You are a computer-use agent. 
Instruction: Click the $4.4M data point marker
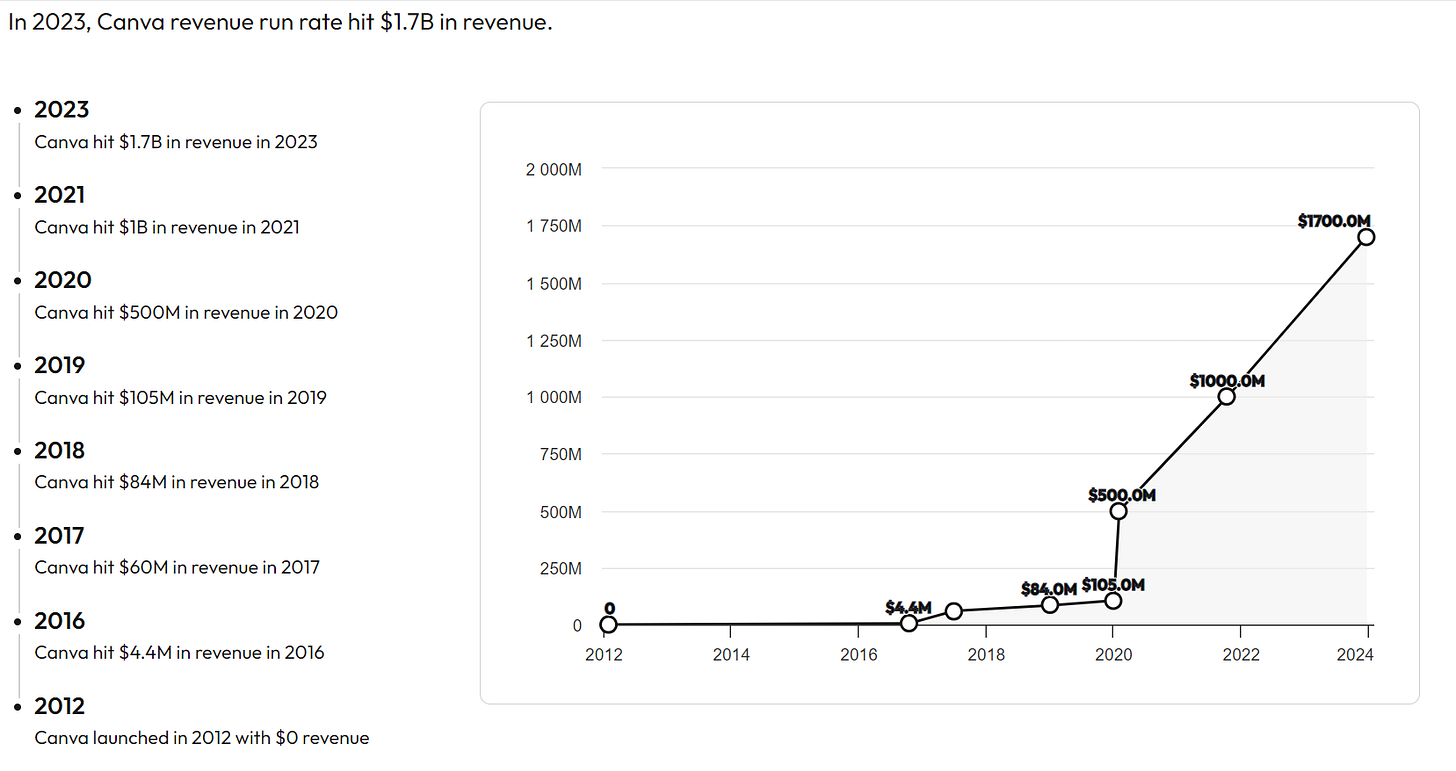908,622
